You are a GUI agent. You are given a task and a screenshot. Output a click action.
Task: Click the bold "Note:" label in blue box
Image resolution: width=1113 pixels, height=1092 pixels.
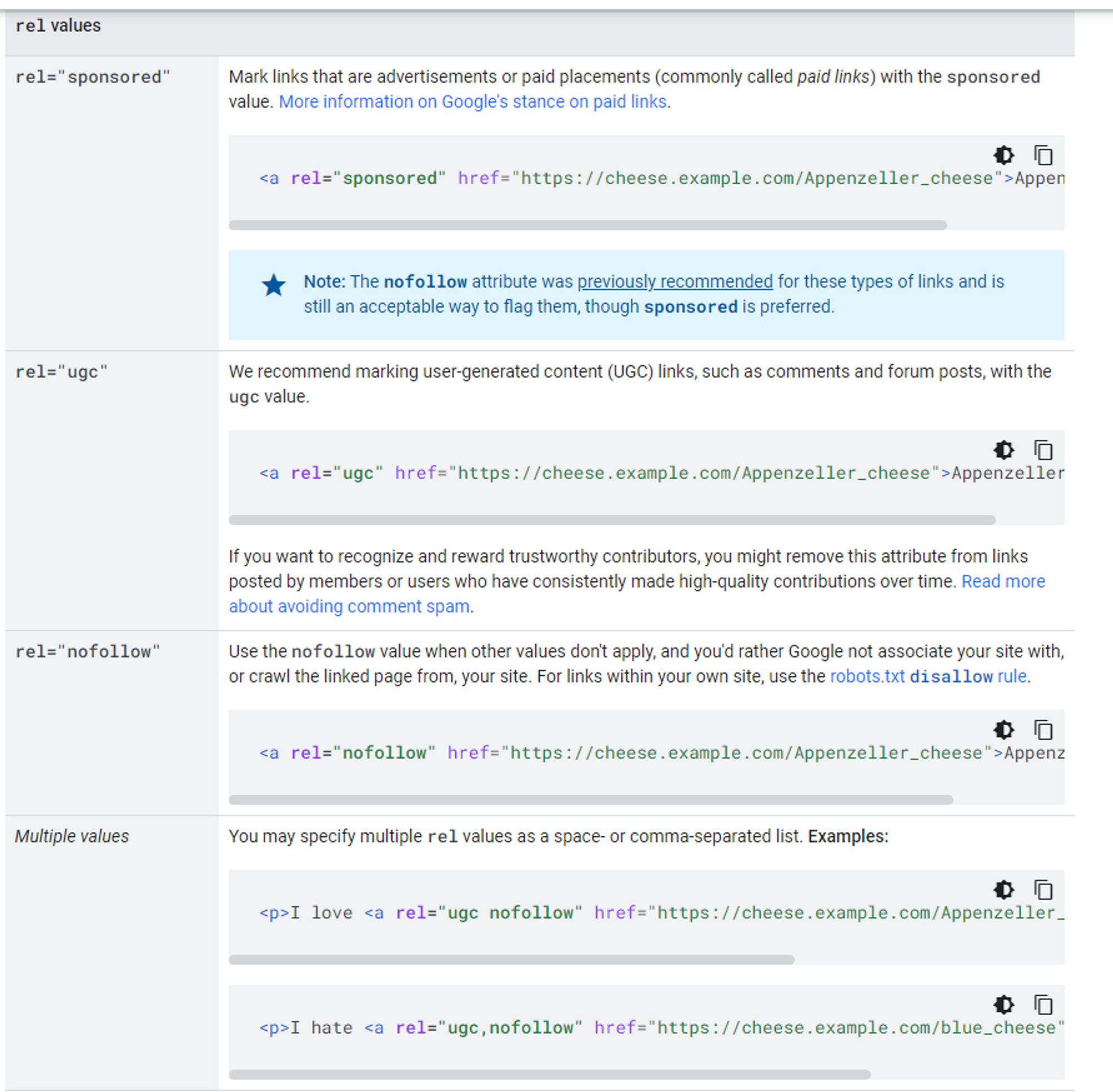tap(324, 282)
